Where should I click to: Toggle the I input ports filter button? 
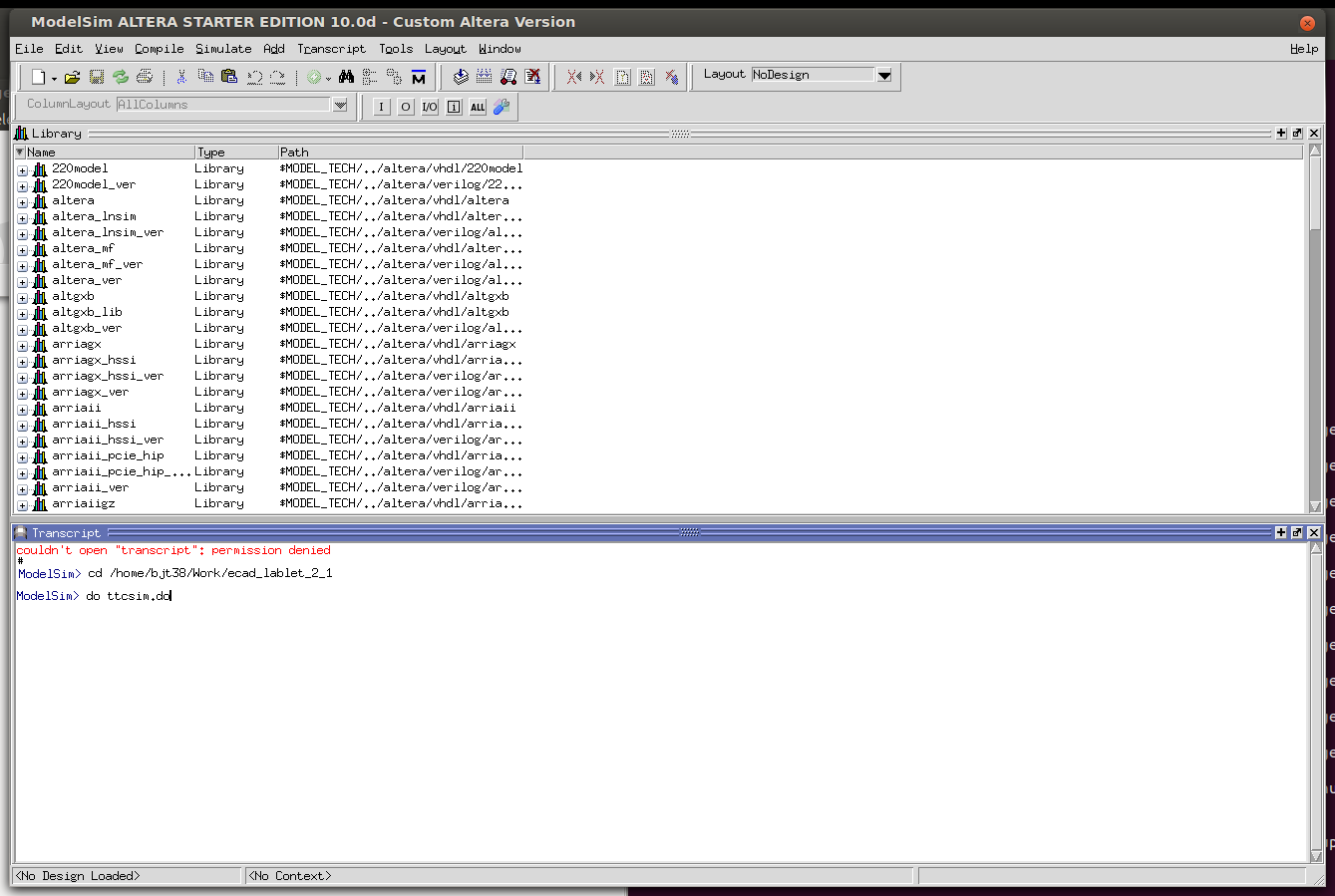381,108
